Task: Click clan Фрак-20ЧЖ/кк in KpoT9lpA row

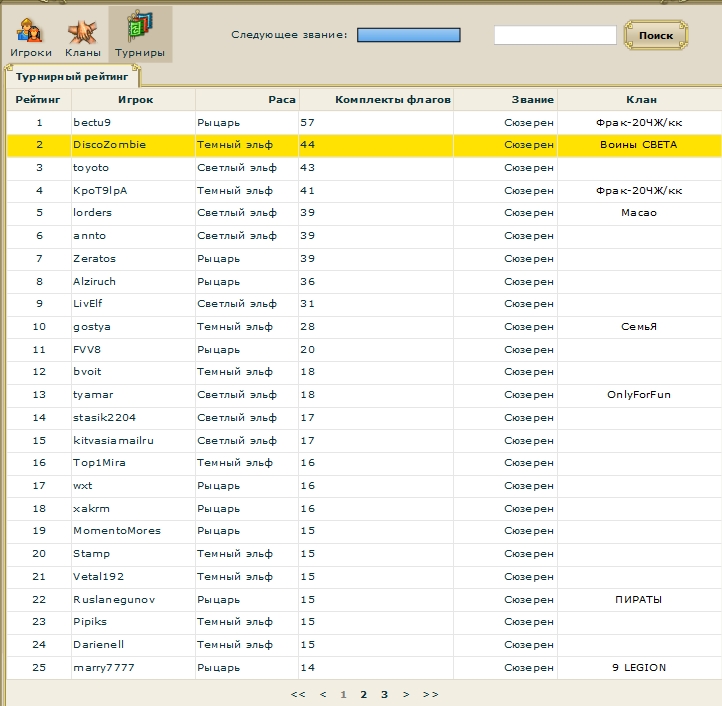Action: (639, 191)
